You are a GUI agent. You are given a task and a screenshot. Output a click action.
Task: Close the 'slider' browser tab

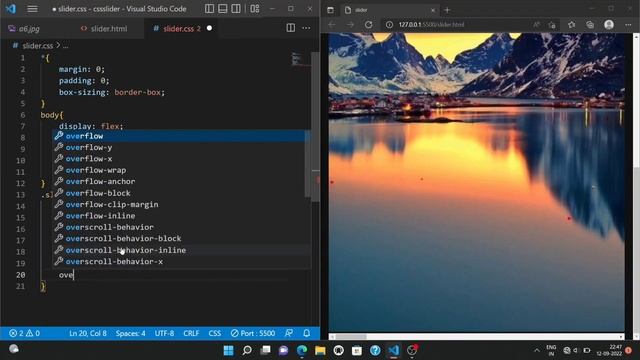click(x=433, y=10)
